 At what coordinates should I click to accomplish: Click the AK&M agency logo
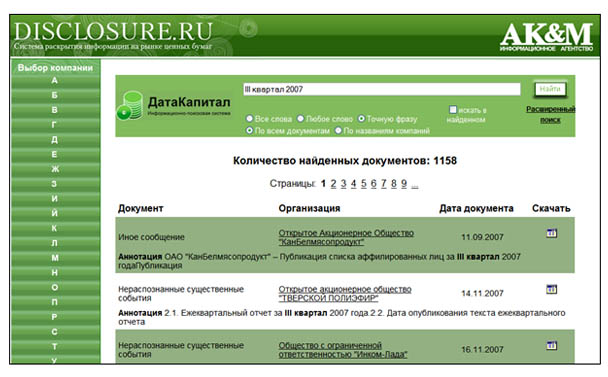tap(546, 37)
